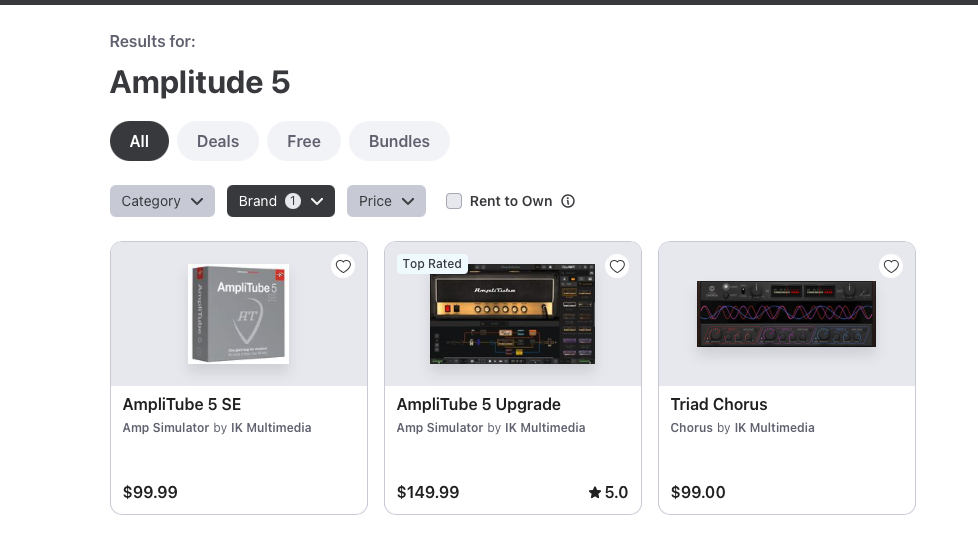The height and width of the screenshot is (536, 978).
Task: Select the All results tab
Action: 139,141
